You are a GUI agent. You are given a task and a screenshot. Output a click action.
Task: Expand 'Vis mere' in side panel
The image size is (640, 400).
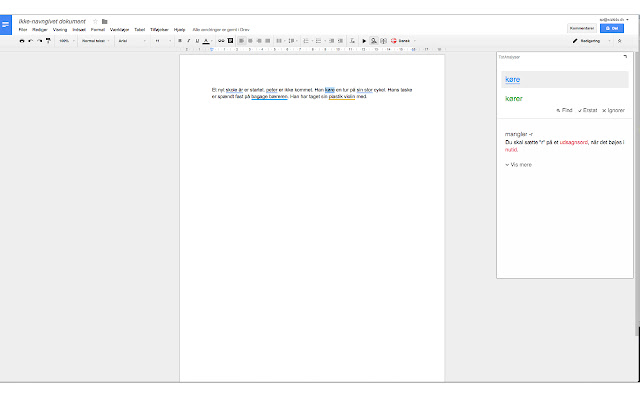(x=519, y=164)
